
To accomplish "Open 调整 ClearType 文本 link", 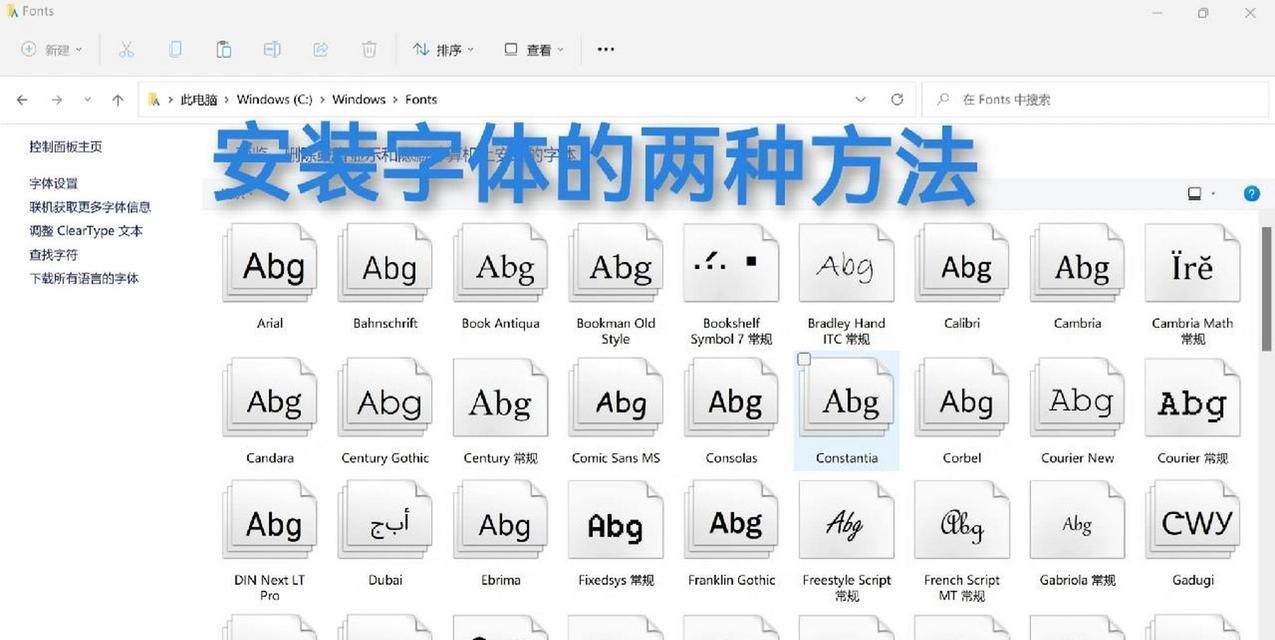I will (86, 231).
